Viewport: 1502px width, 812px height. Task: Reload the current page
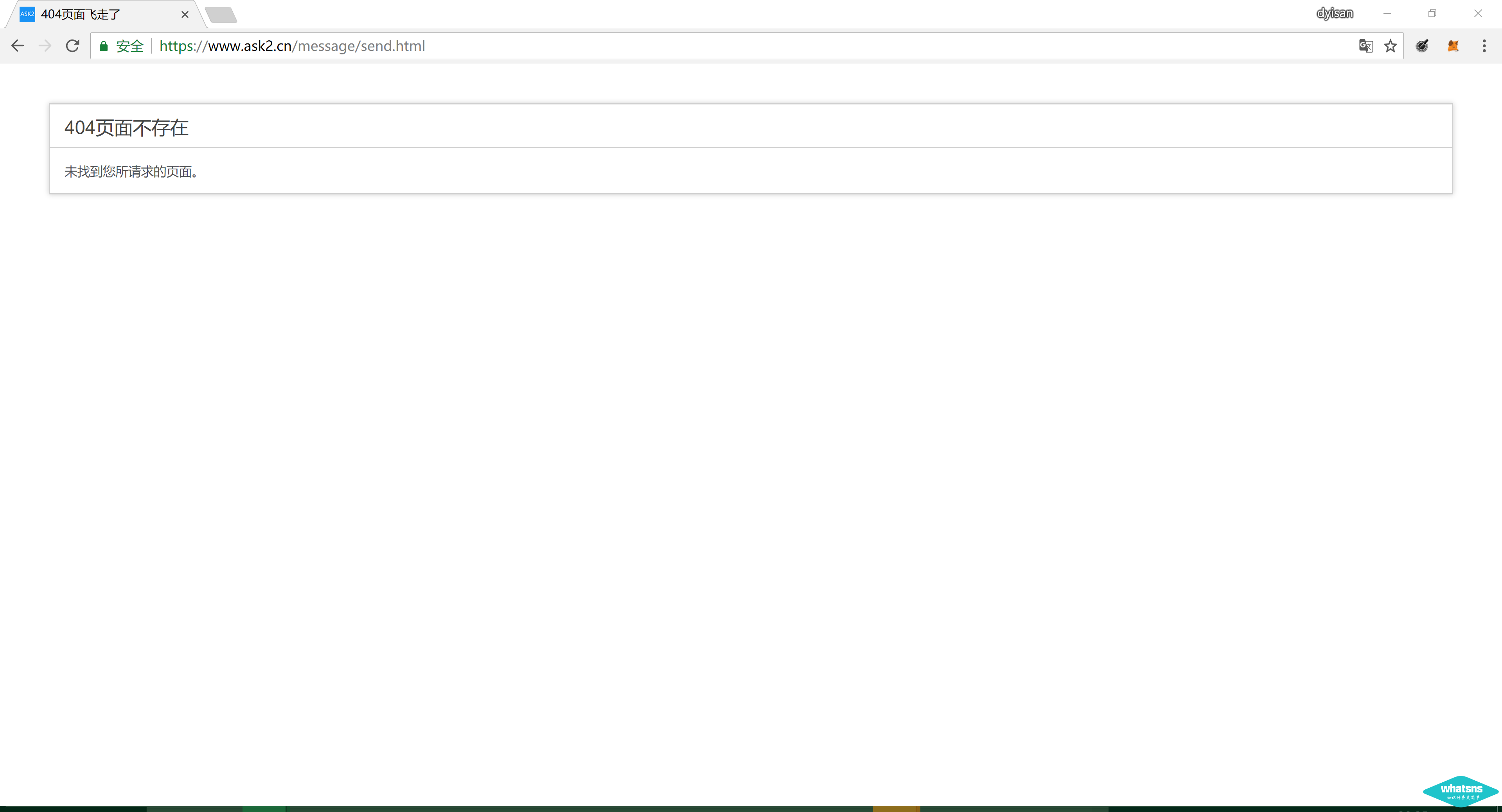pos(72,46)
